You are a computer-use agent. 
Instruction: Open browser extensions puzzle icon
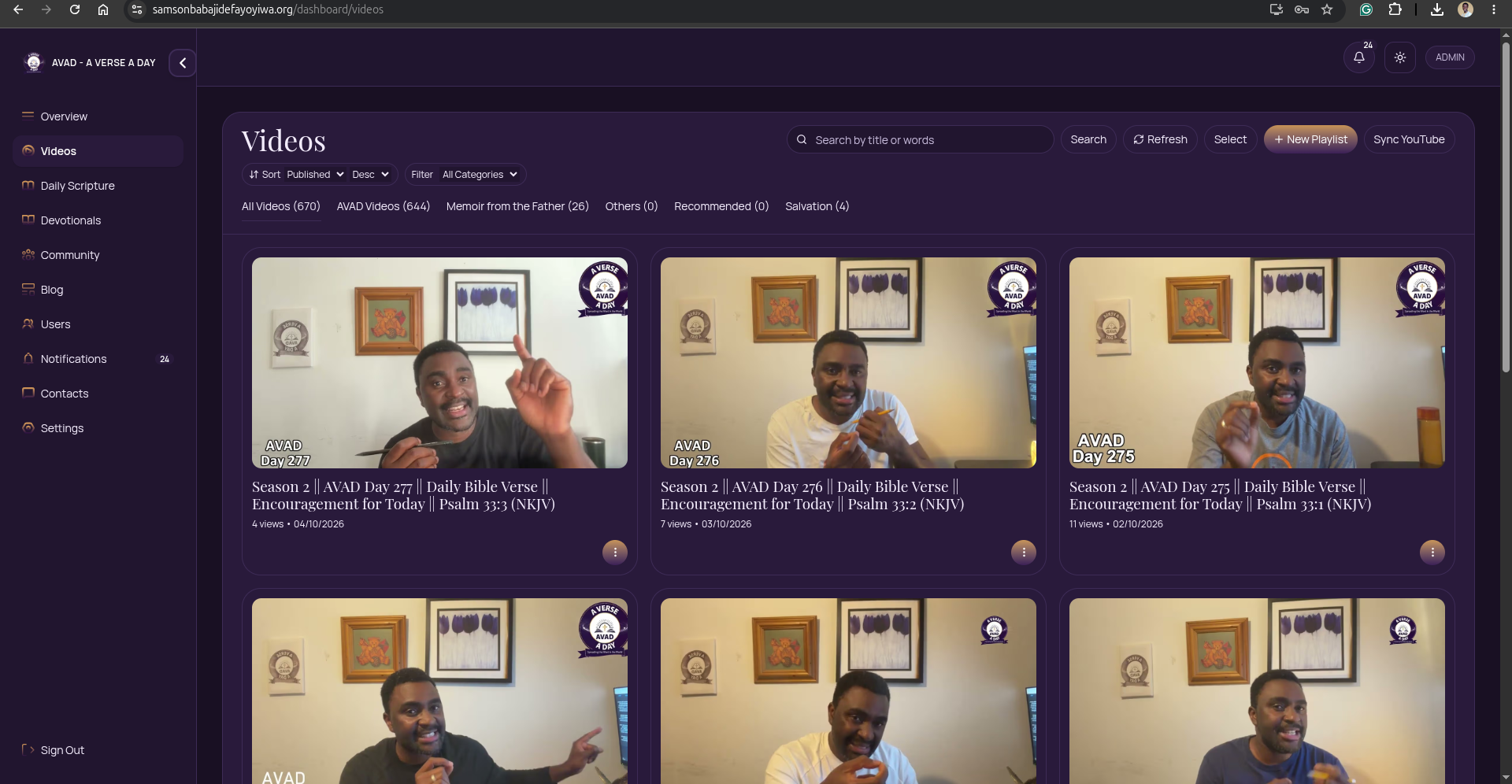1395,9
